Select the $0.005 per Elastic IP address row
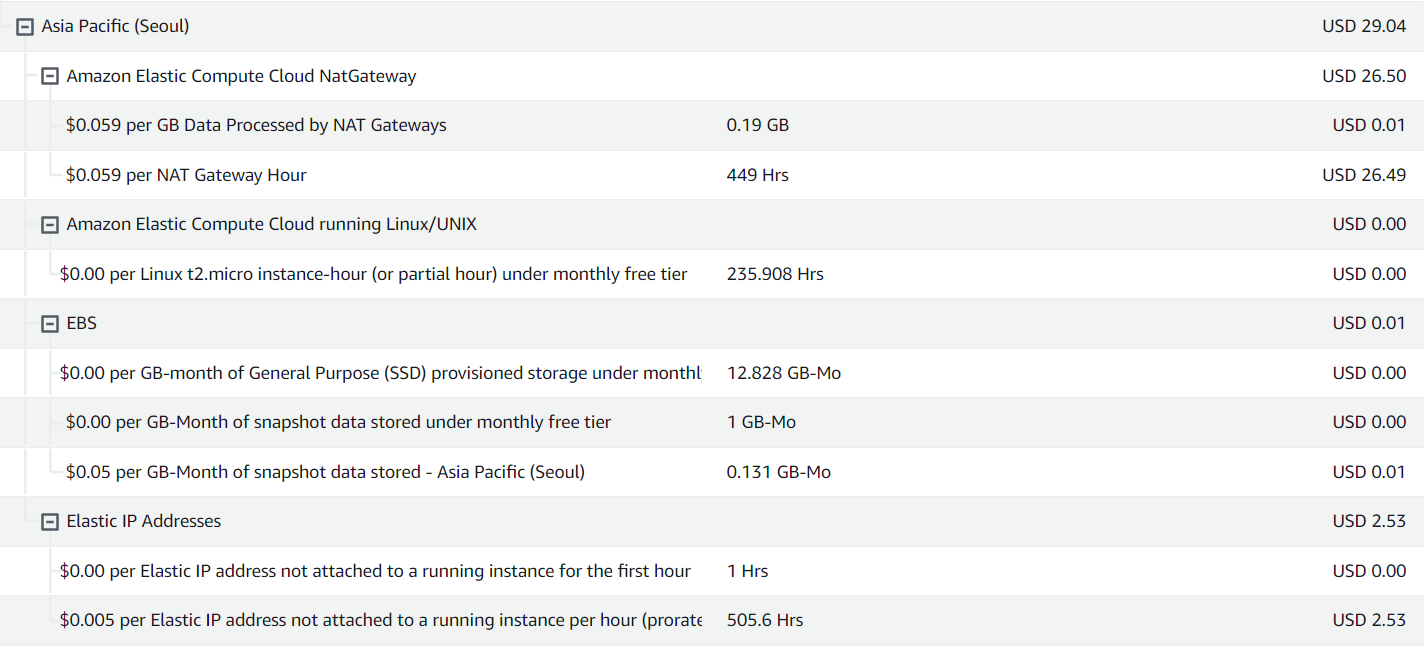1424x647 pixels. [712, 620]
